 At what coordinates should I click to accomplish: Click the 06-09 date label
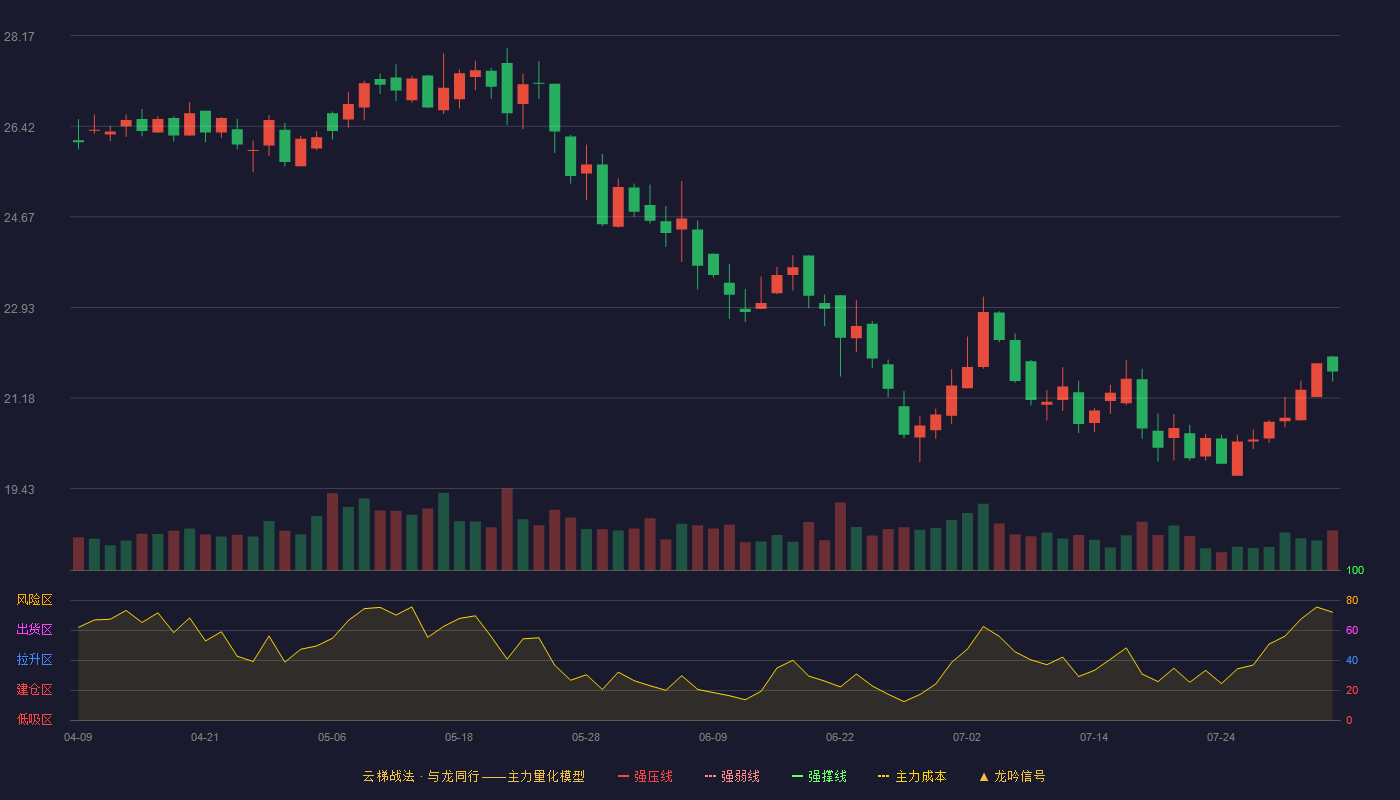click(713, 737)
